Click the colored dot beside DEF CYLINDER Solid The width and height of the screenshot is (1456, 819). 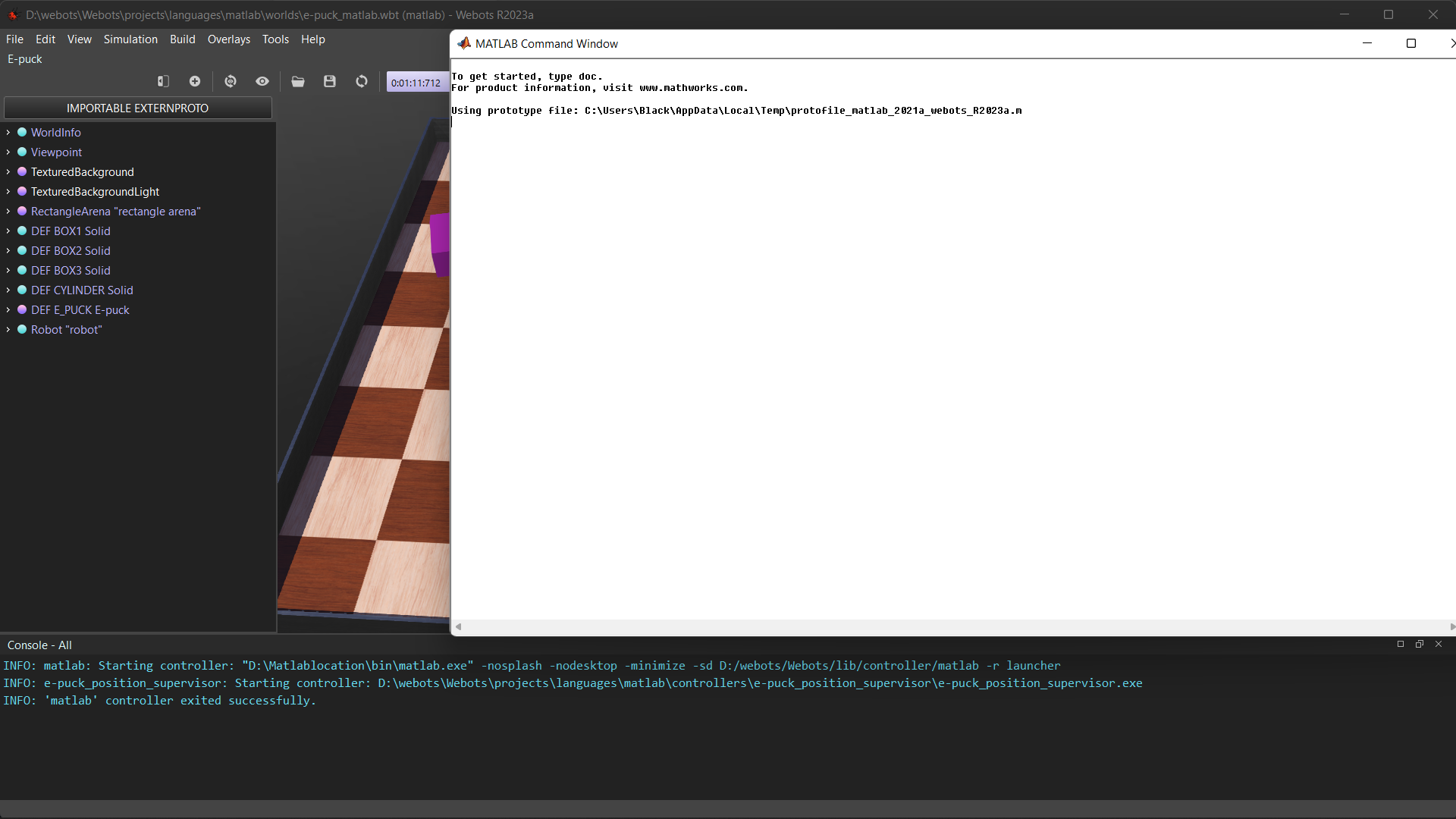click(21, 290)
